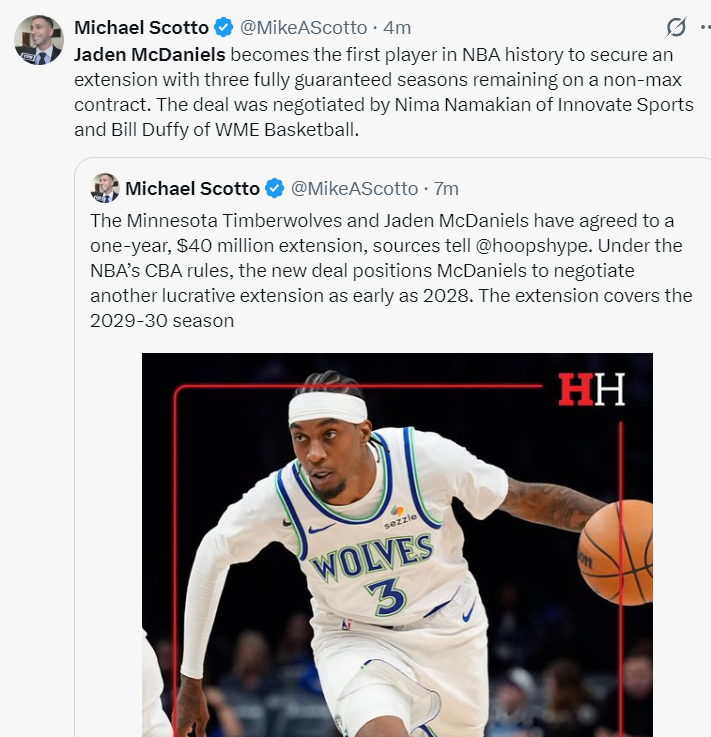This screenshot has width=711, height=737.
Task: Click the HH HoopsHype logo on the photo
Action: click(591, 389)
